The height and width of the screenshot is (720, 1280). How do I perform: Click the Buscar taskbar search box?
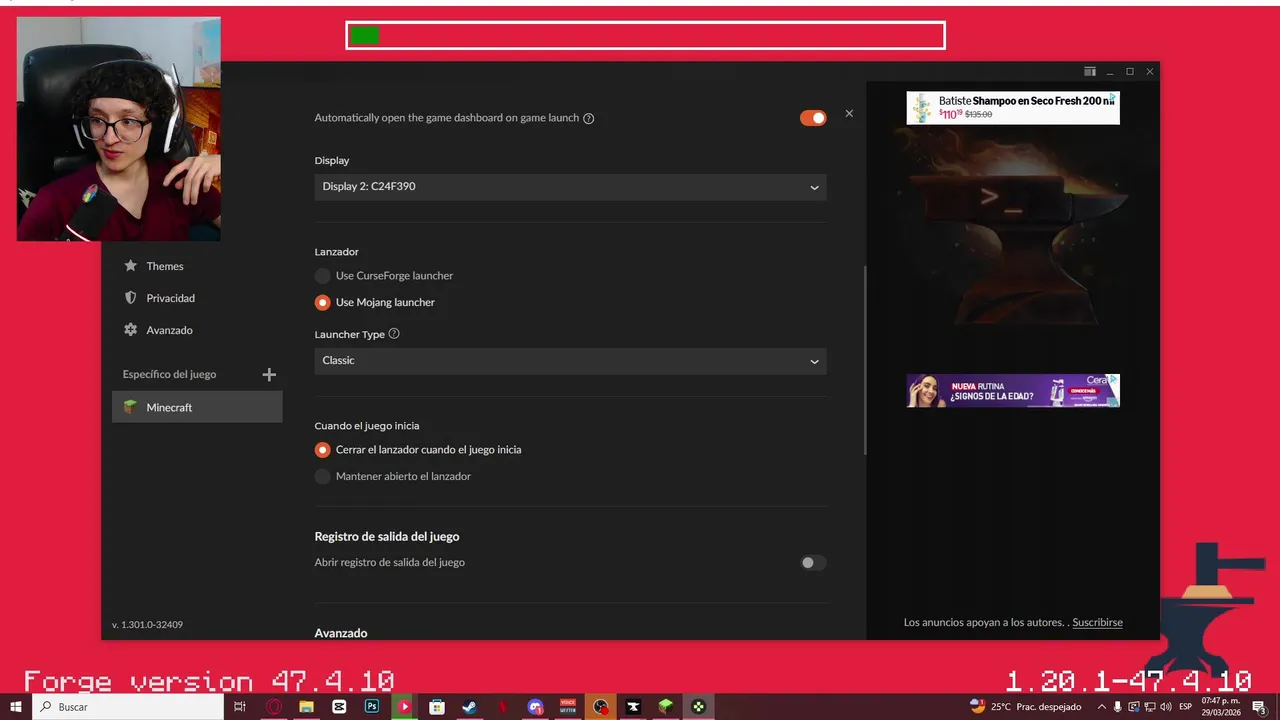(127, 707)
